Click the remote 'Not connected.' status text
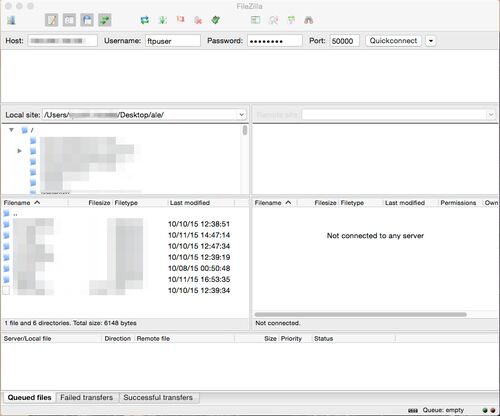500x416 pixels. click(x=278, y=323)
